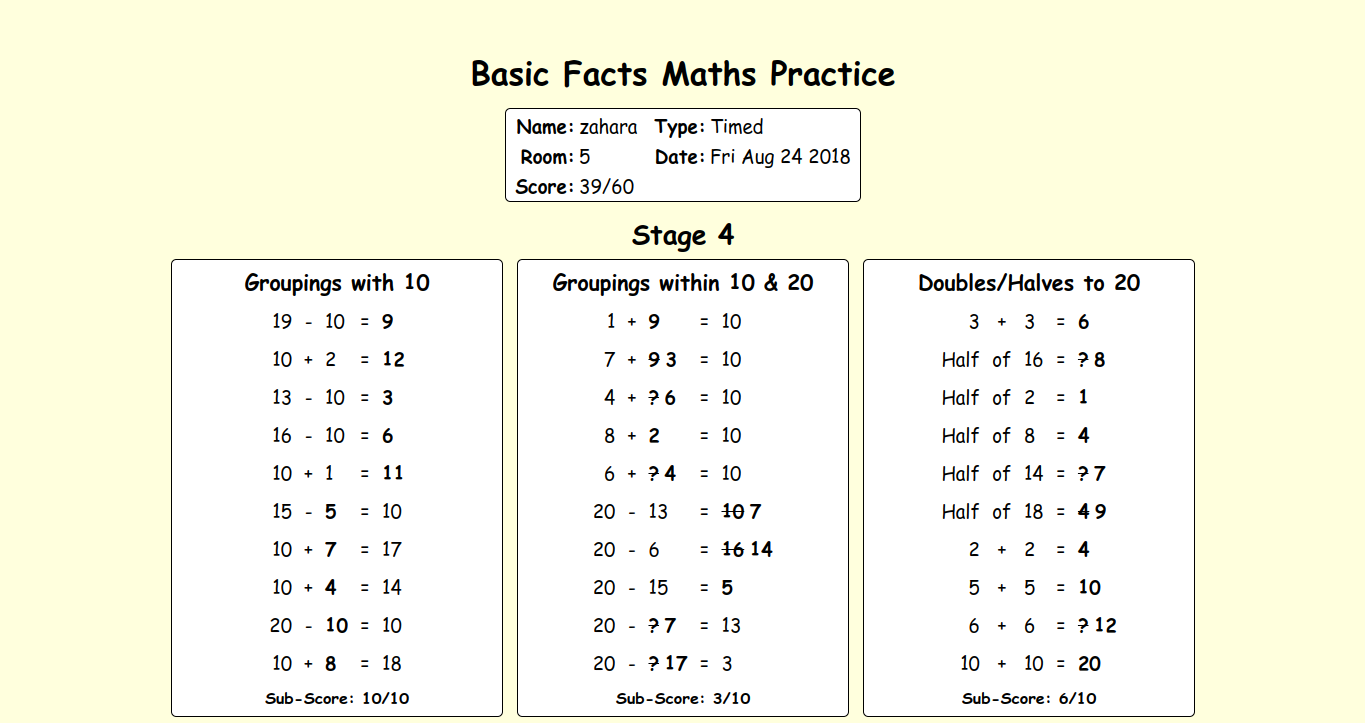The image size is (1365, 723).
Task: Click the Name: label
Action: pyautogui.click(x=545, y=127)
